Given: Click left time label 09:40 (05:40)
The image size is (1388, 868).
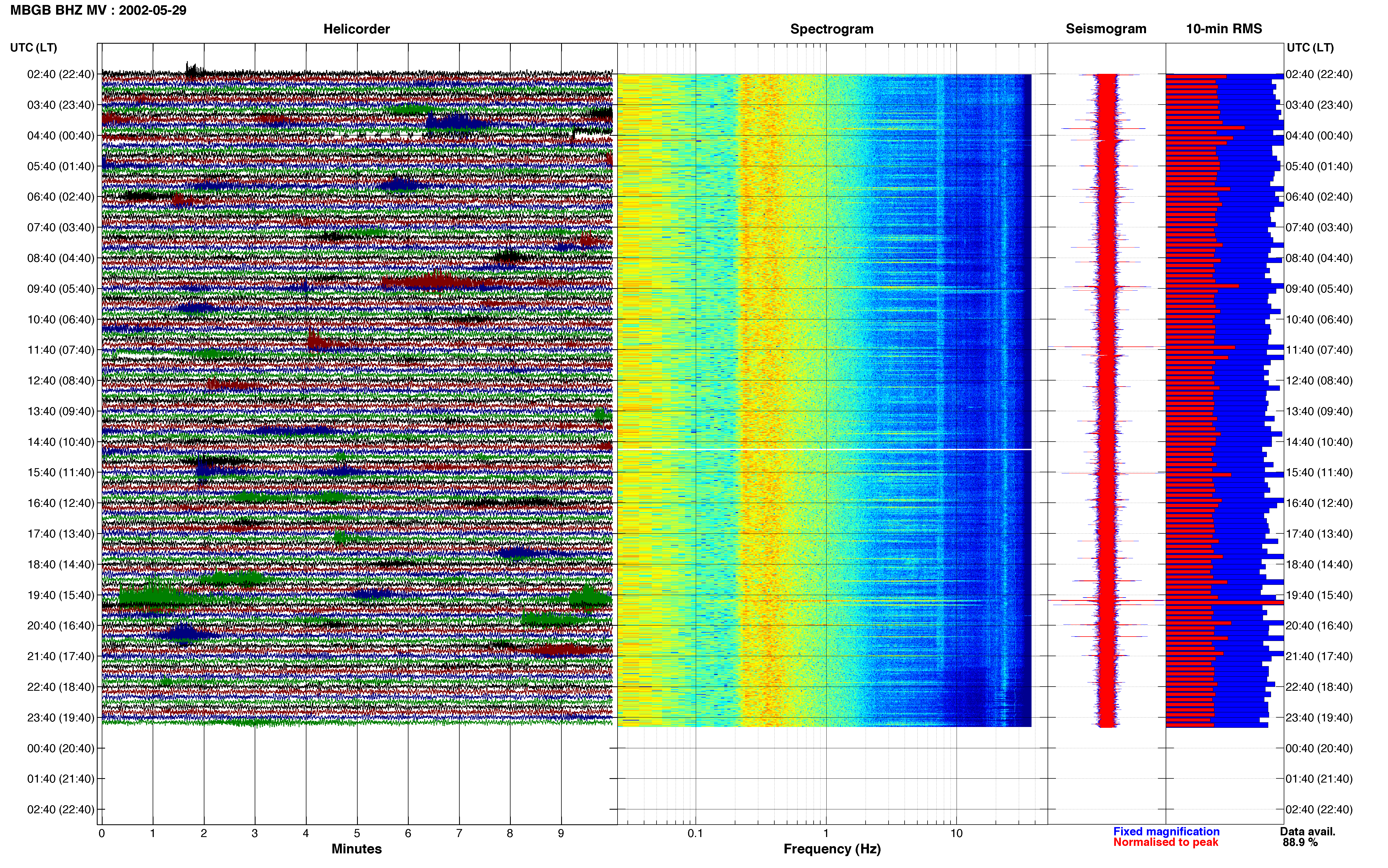Looking at the screenshot, I should (61, 288).
